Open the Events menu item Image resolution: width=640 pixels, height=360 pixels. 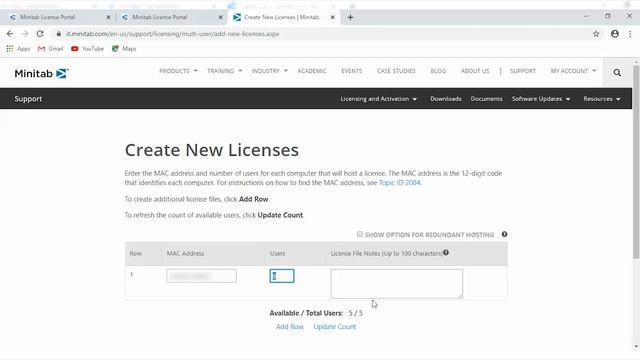click(351, 71)
